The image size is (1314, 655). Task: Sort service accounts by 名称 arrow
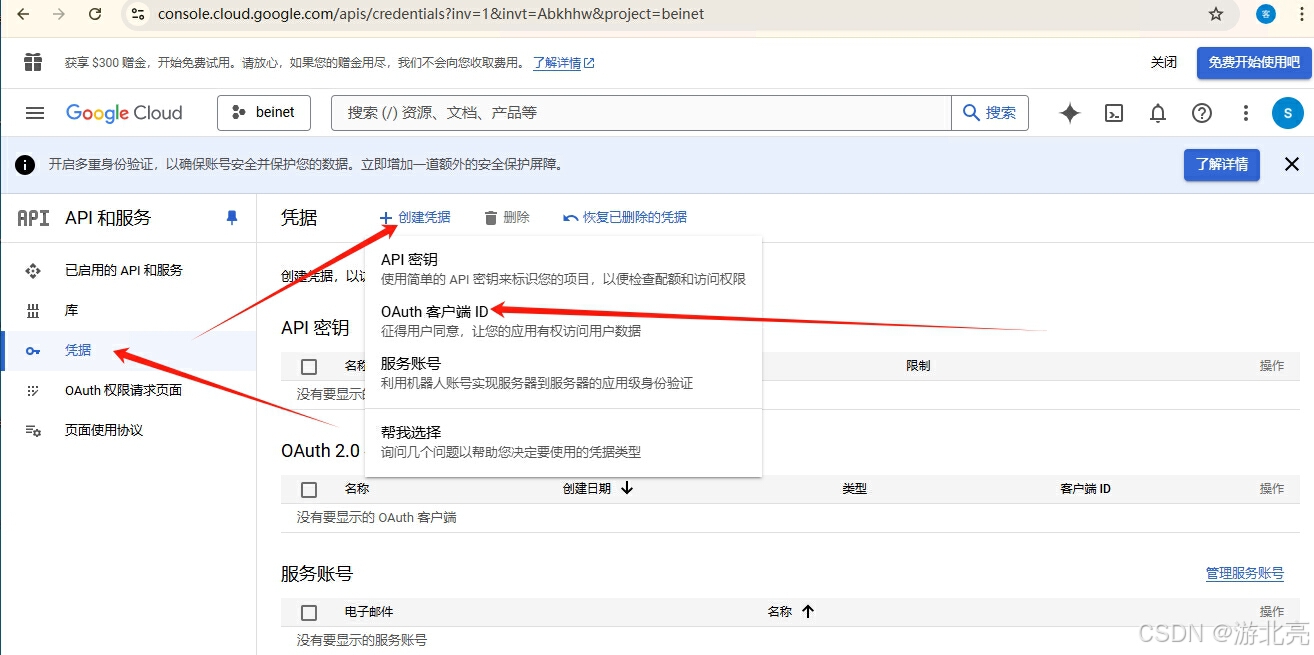808,611
